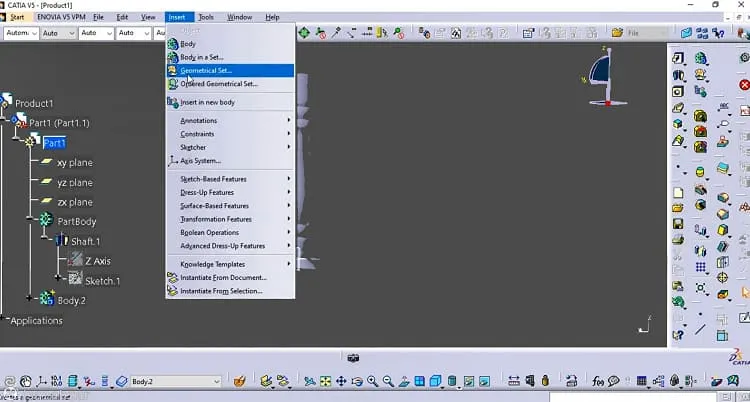The image size is (750, 402).
Task: Click the Fit All In icon
Action: tap(325, 381)
